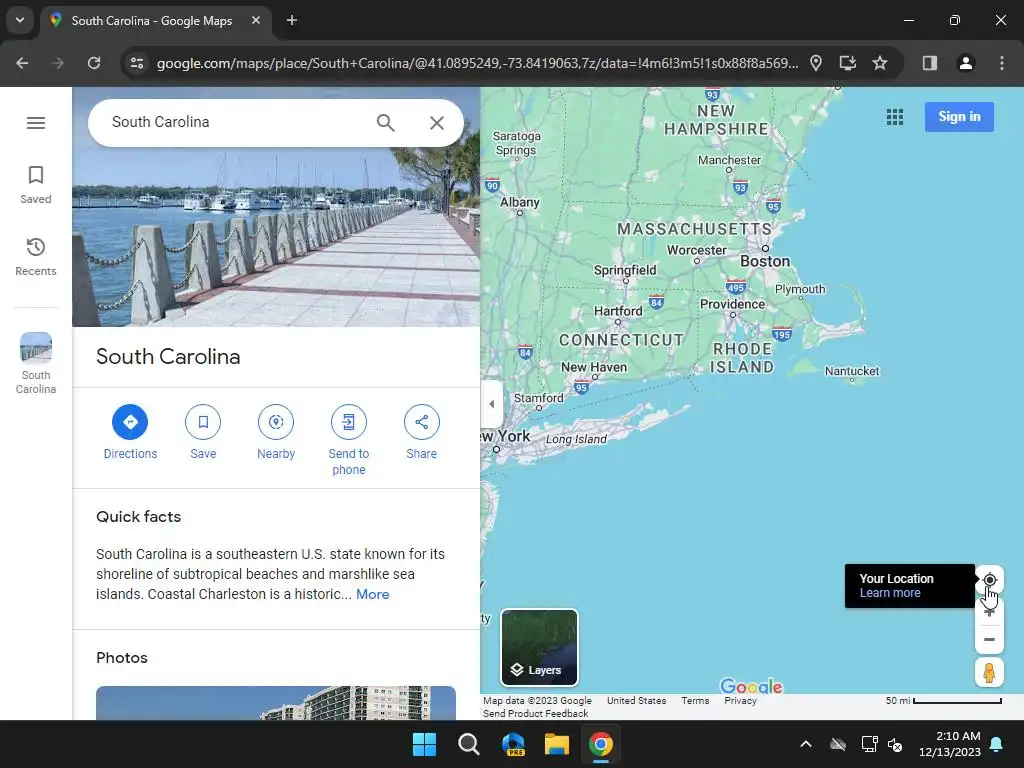Open the building photo under Photos
This screenshot has height=768, width=1024.
pyautogui.click(x=276, y=703)
